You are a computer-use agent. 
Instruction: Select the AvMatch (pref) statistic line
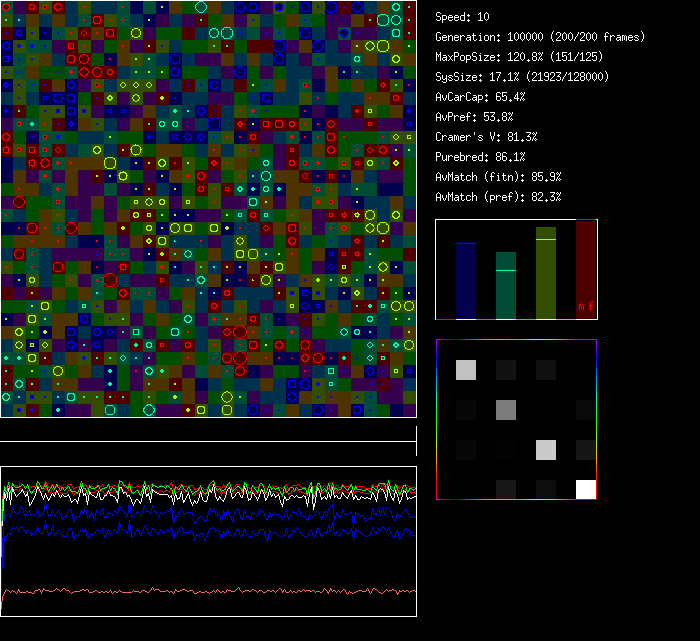click(498, 197)
